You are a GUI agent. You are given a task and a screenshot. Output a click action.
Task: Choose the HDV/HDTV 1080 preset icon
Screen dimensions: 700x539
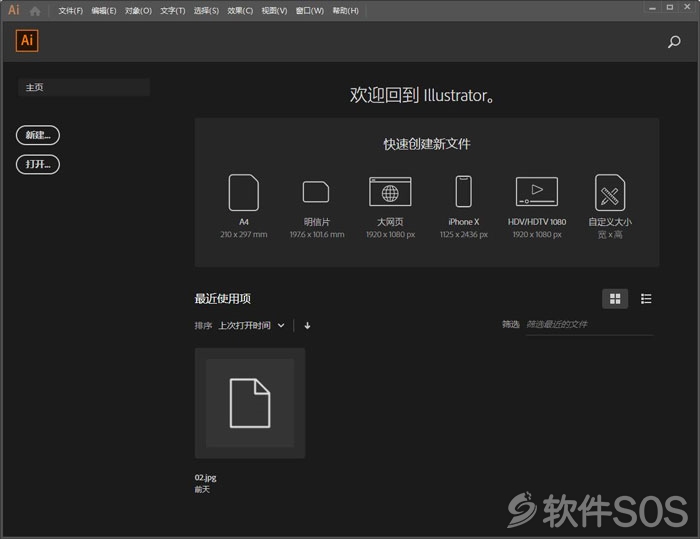(537, 192)
